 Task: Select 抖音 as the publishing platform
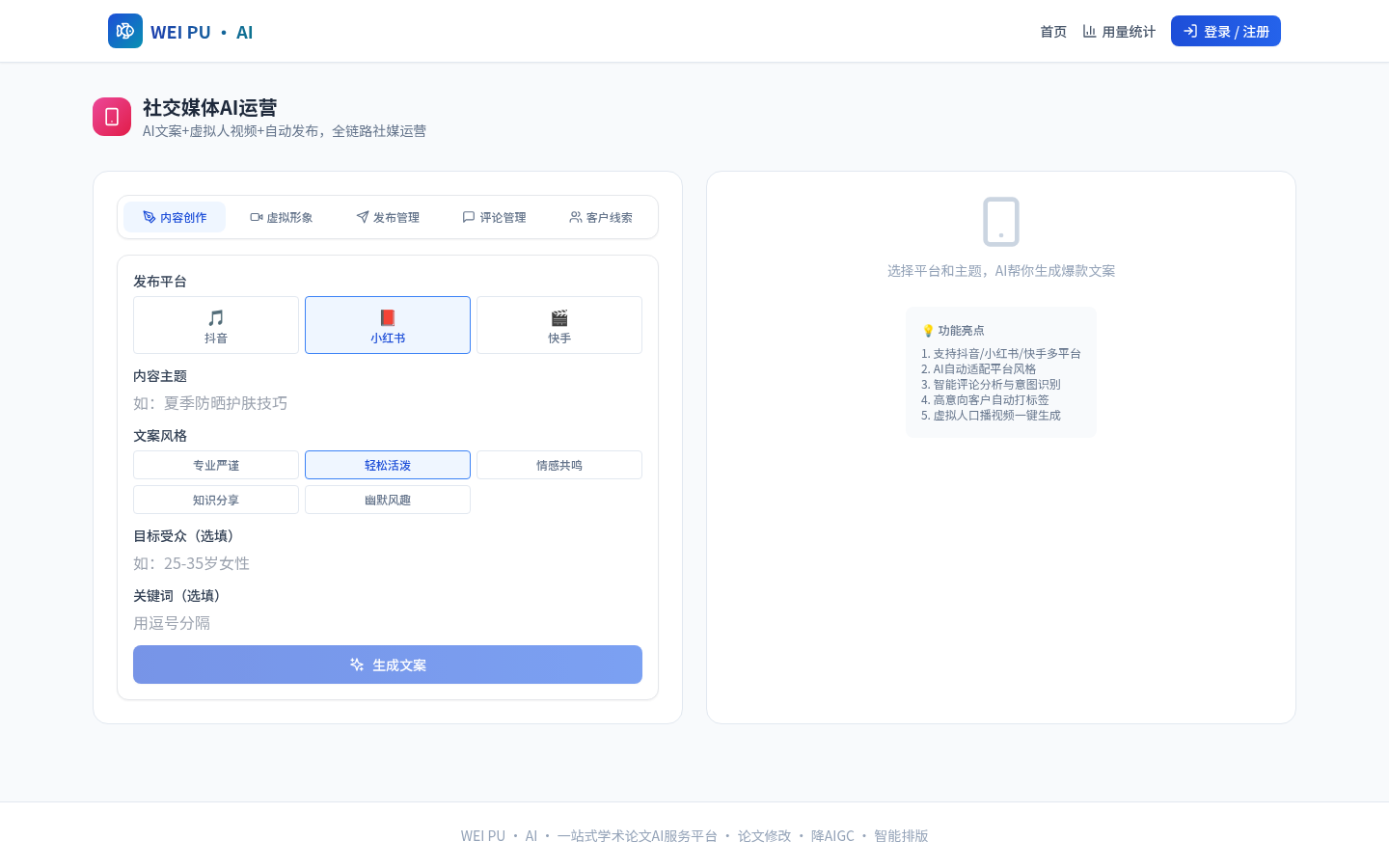[216, 325]
